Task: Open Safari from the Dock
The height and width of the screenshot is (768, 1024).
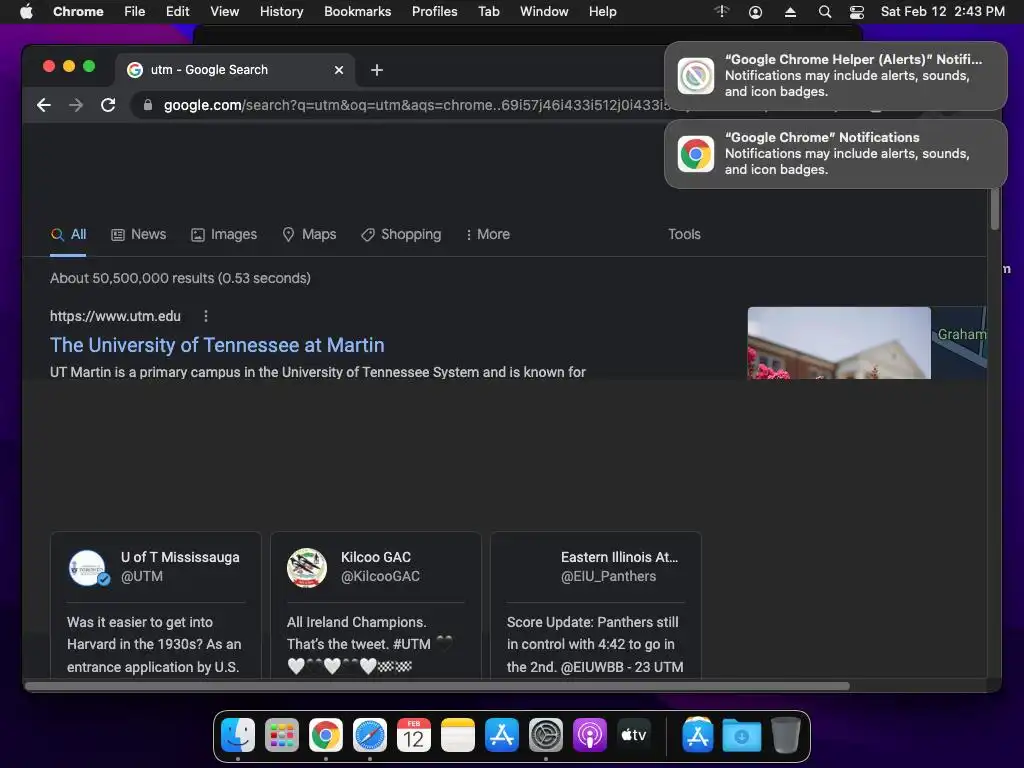Action: click(x=370, y=736)
